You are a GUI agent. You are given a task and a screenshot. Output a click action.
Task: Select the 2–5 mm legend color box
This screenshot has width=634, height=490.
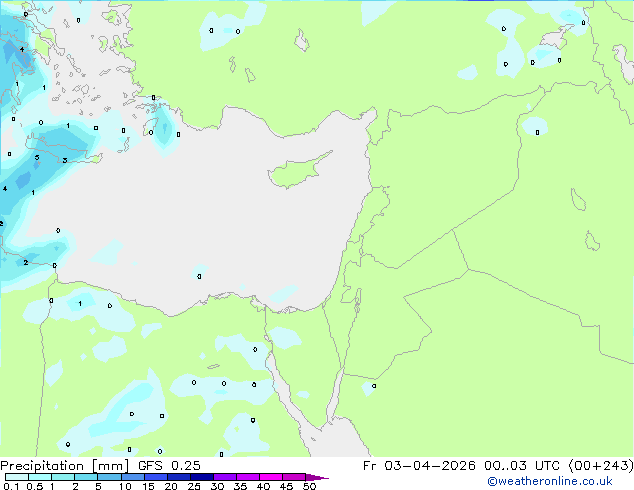point(86,477)
